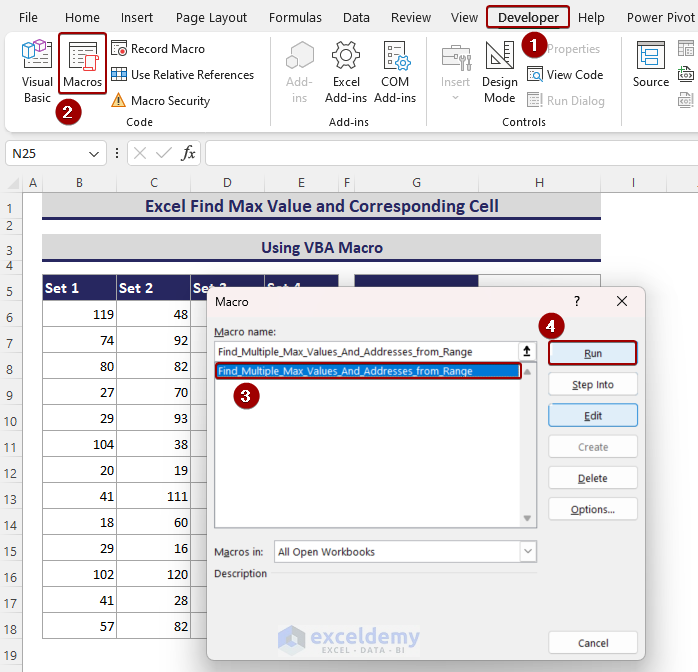The image size is (698, 672).
Task: Start Record Macro
Action: (158, 49)
